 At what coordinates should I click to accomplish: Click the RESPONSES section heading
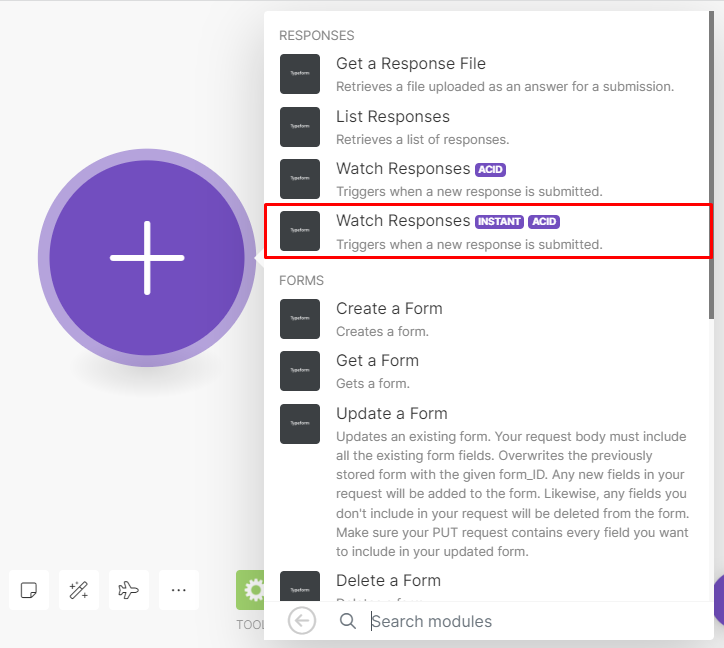click(x=317, y=36)
